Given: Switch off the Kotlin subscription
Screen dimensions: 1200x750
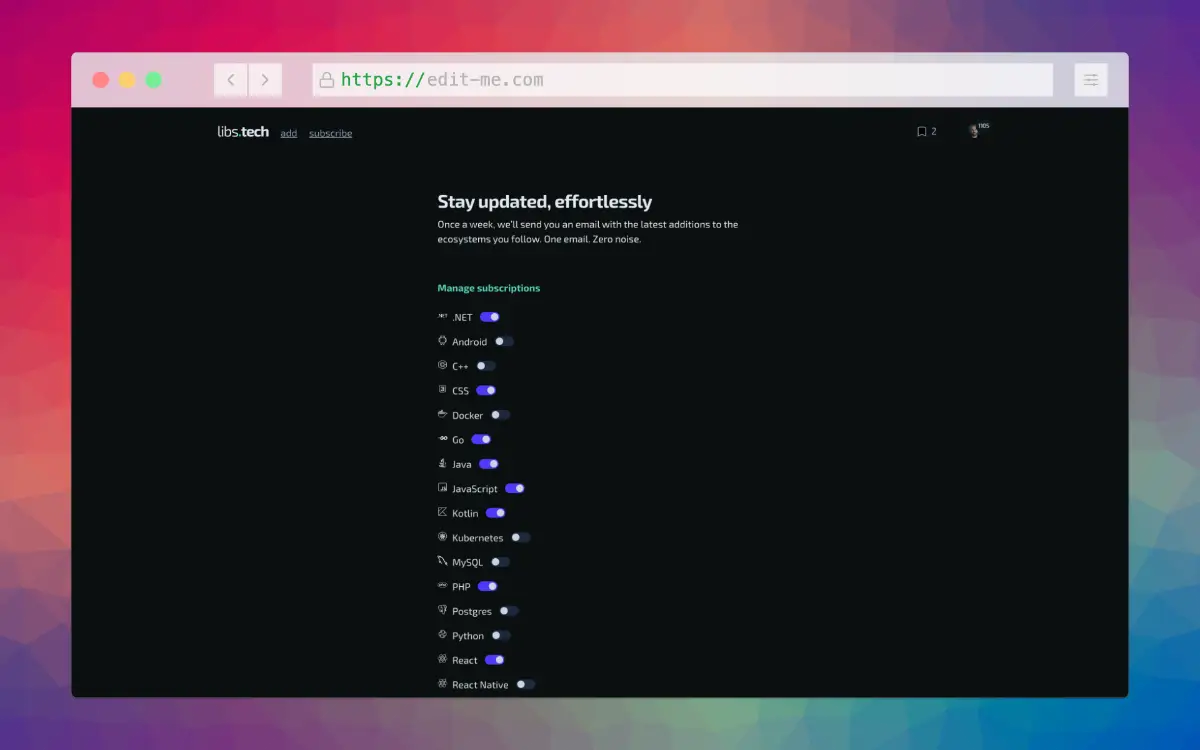Looking at the screenshot, I should 496,513.
